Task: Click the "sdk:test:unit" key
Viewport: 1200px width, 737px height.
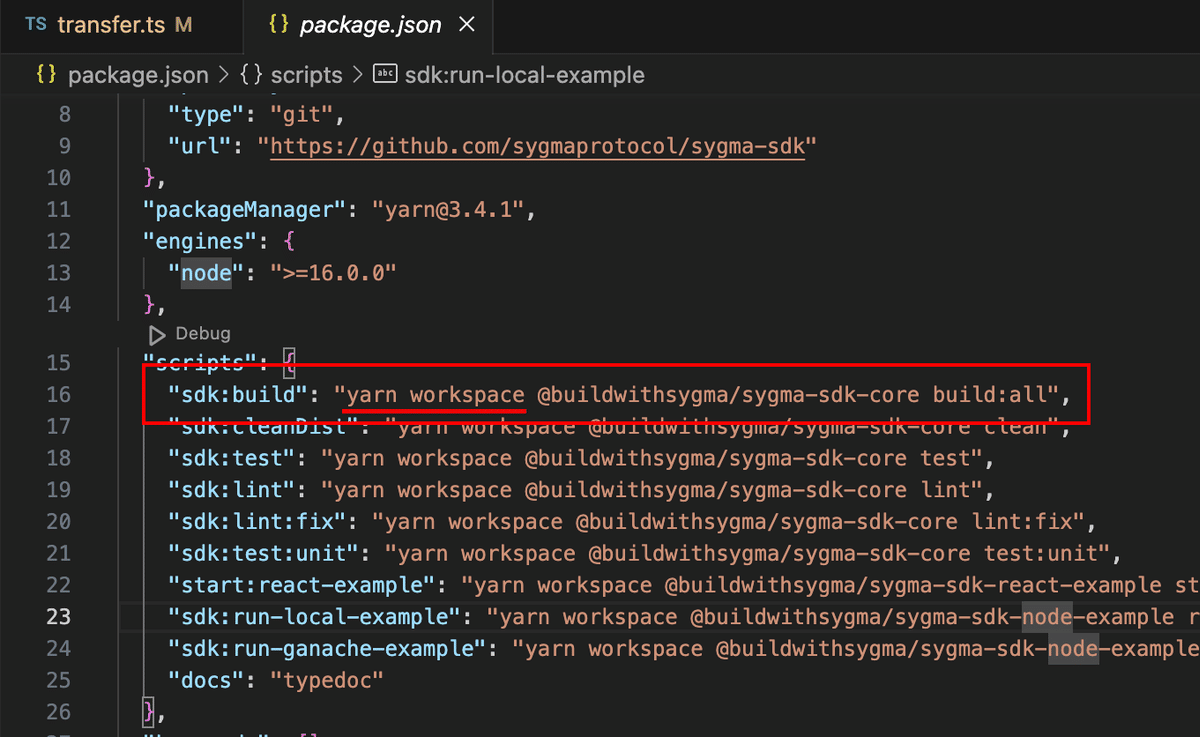Action: point(263,553)
